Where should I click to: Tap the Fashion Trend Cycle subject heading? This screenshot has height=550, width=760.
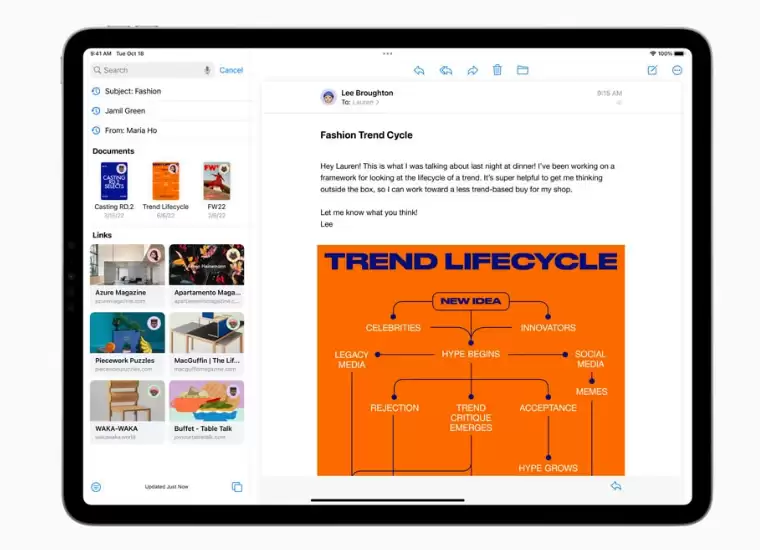coord(366,135)
